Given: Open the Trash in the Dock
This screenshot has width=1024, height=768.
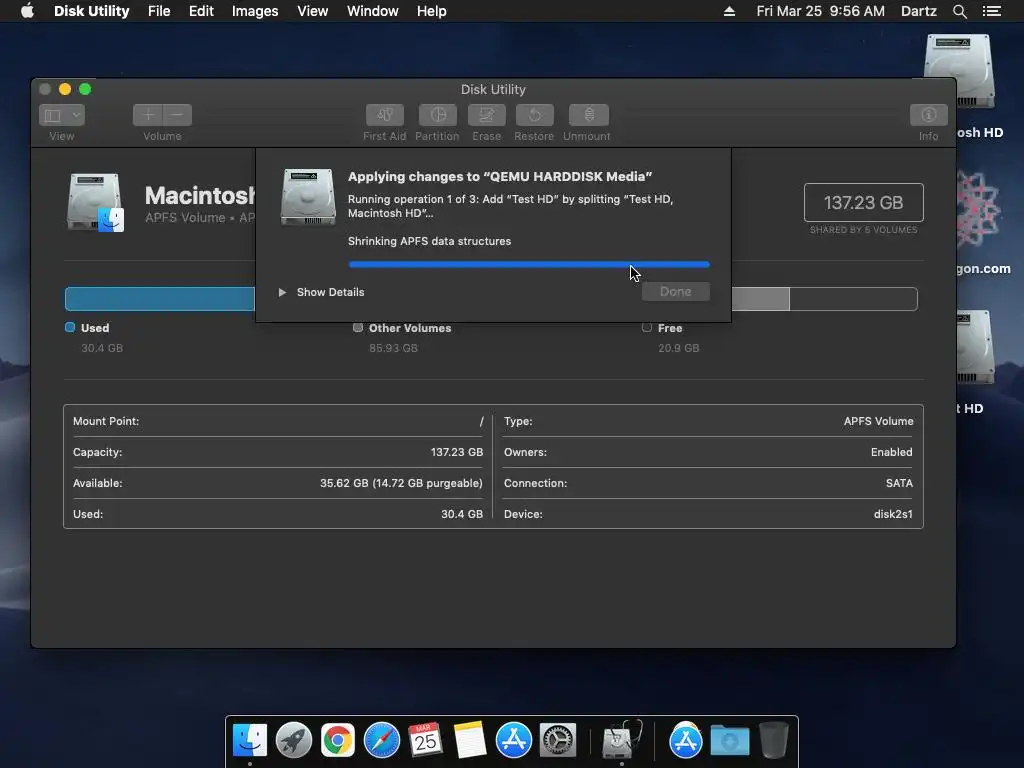Looking at the screenshot, I should tap(774, 741).
